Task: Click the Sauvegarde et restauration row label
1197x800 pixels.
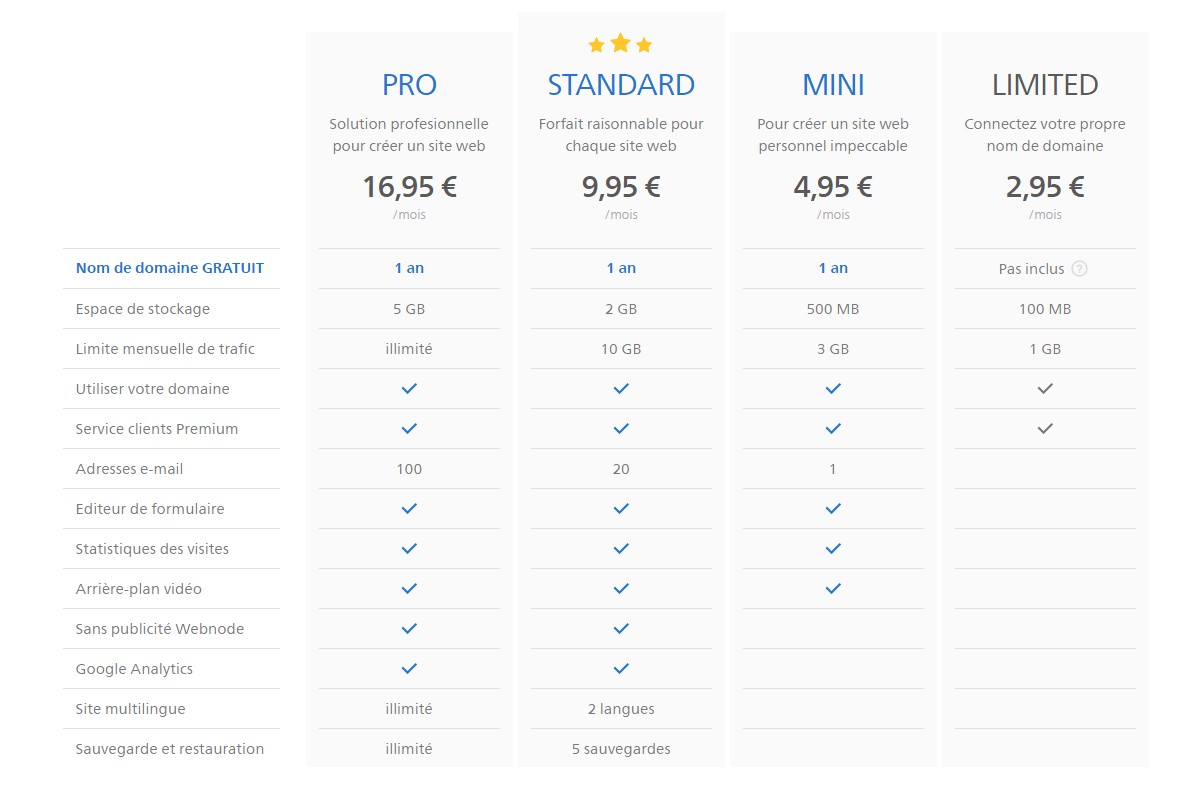Action: click(170, 748)
